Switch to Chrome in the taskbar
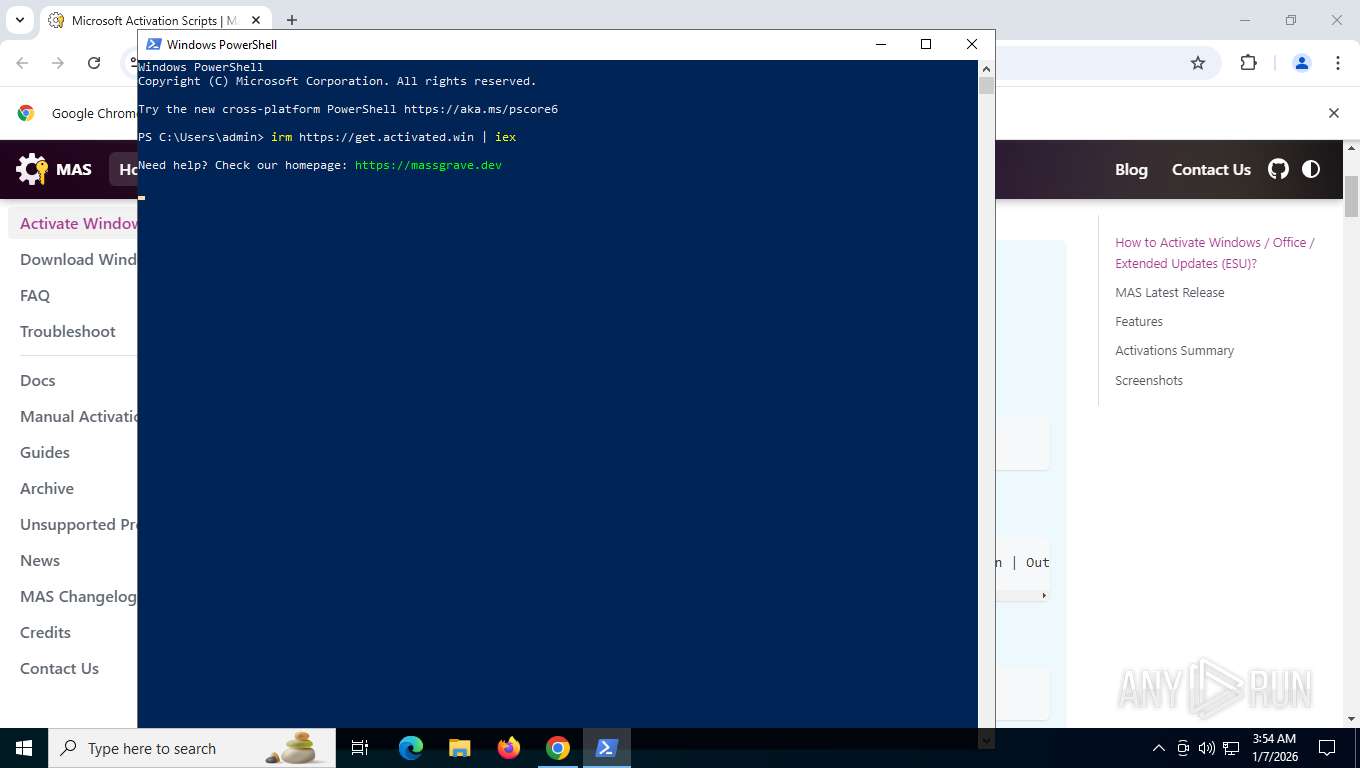 click(x=558, y=748)
